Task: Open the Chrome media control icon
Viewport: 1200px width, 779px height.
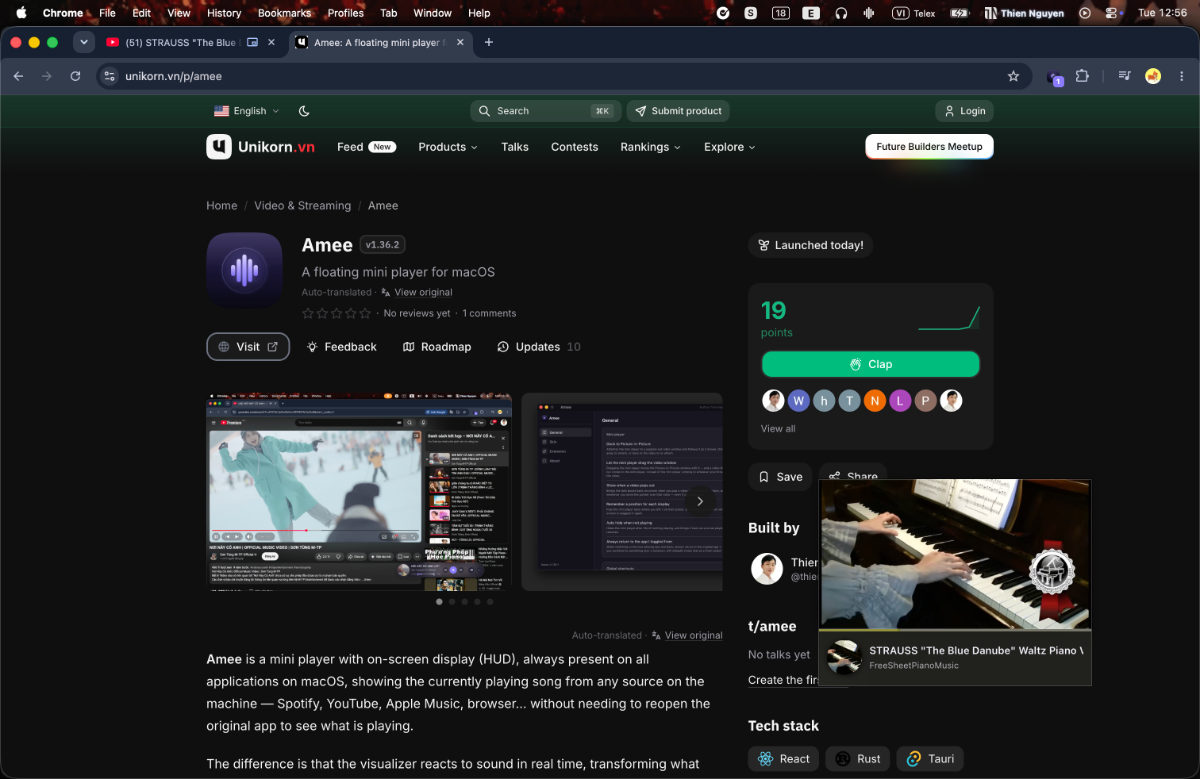Action: 1125,76
